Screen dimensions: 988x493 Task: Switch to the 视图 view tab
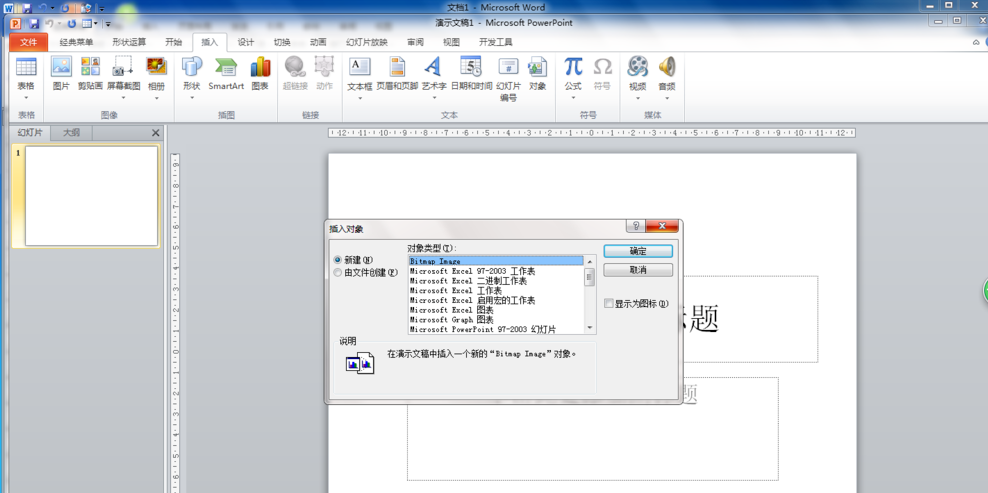[451, 42]
